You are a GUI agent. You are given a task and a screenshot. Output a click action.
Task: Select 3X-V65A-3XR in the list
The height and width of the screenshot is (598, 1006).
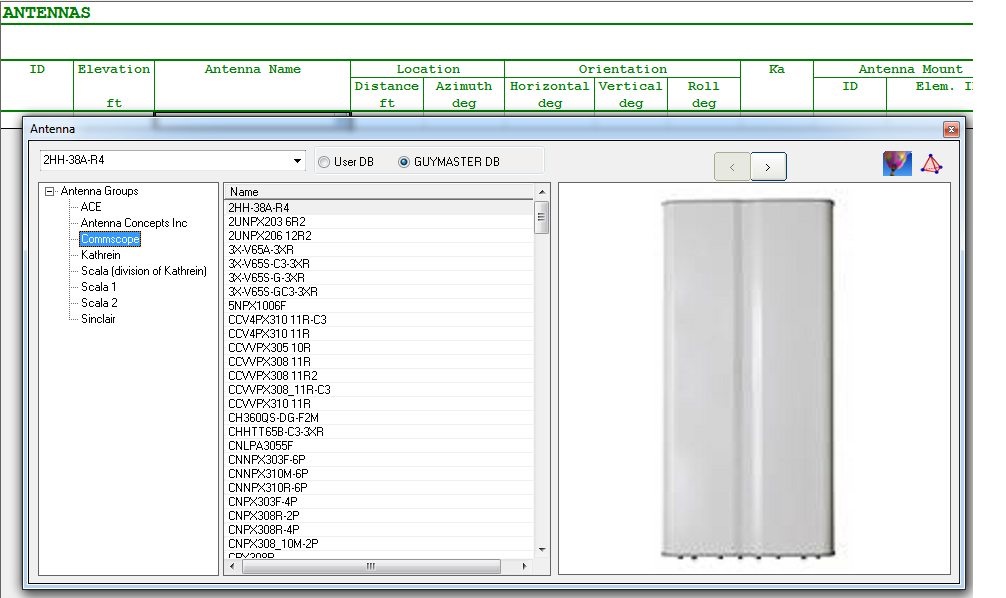pos(379,250)
